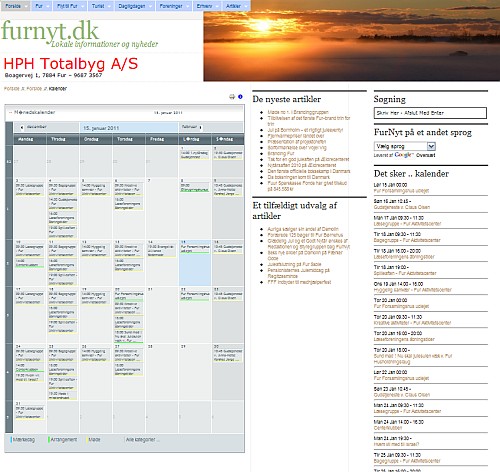Click the blue info icon above calendar
500x472 pixels.
tap(240, 97)
